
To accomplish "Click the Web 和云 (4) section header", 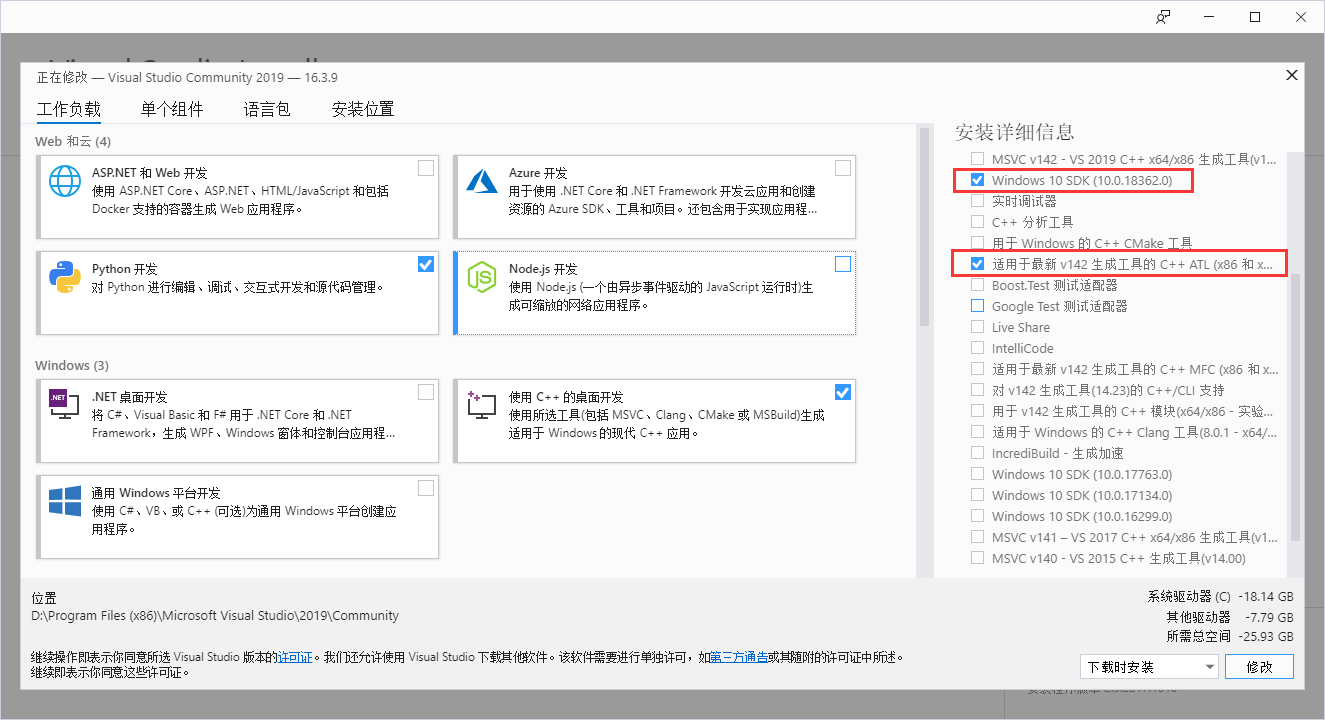I will point(73,141).
